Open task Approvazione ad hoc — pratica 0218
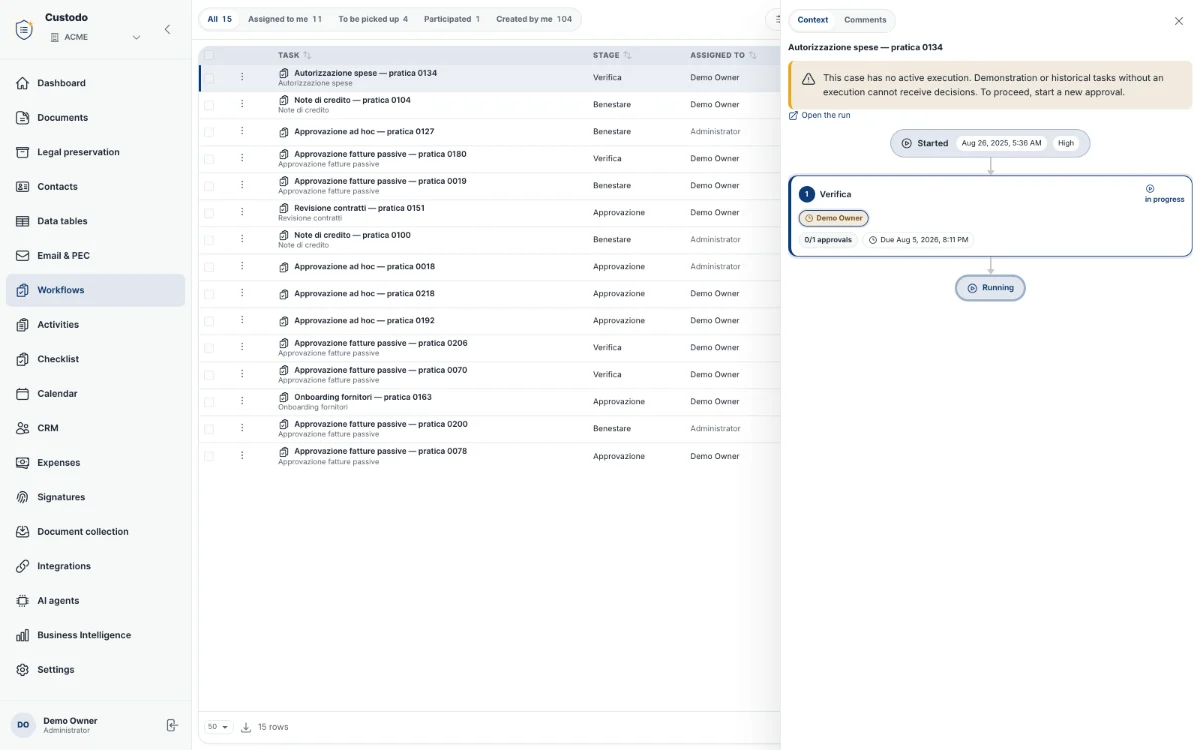Image resolution: width=1200 pixels, height=750 pixels. pyautogui.click(x=364, y=294)
